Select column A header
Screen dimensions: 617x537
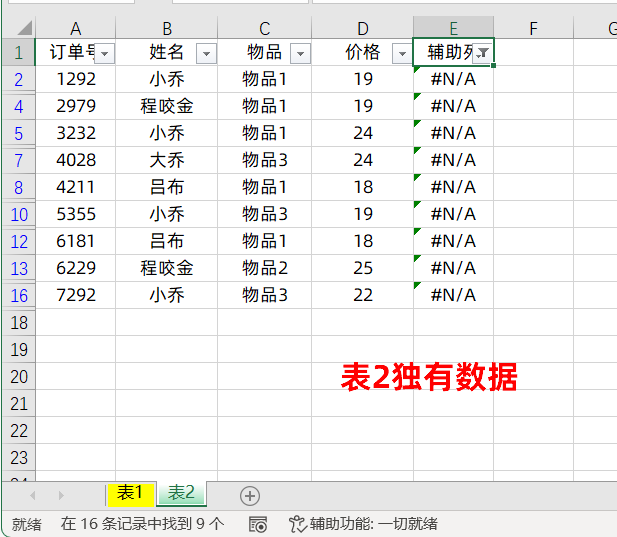click(x=76, y=28)
